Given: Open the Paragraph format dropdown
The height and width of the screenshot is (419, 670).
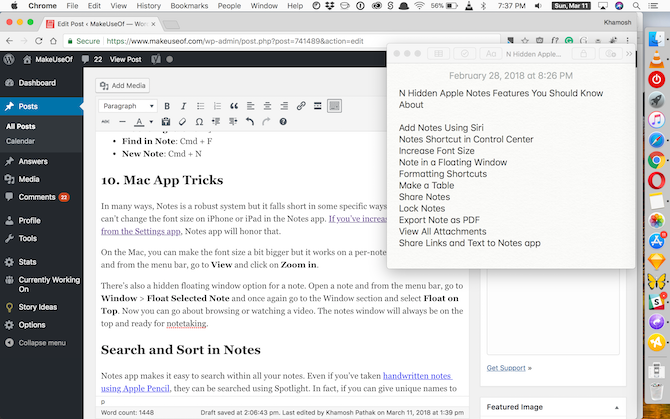Looking at the screenshot, I should [128, 106].
